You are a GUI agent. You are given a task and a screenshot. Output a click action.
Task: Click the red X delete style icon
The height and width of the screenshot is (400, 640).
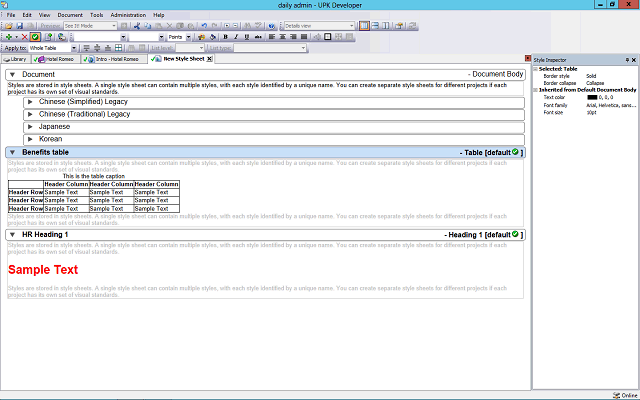pyautogui.click(x=24, y=36)
